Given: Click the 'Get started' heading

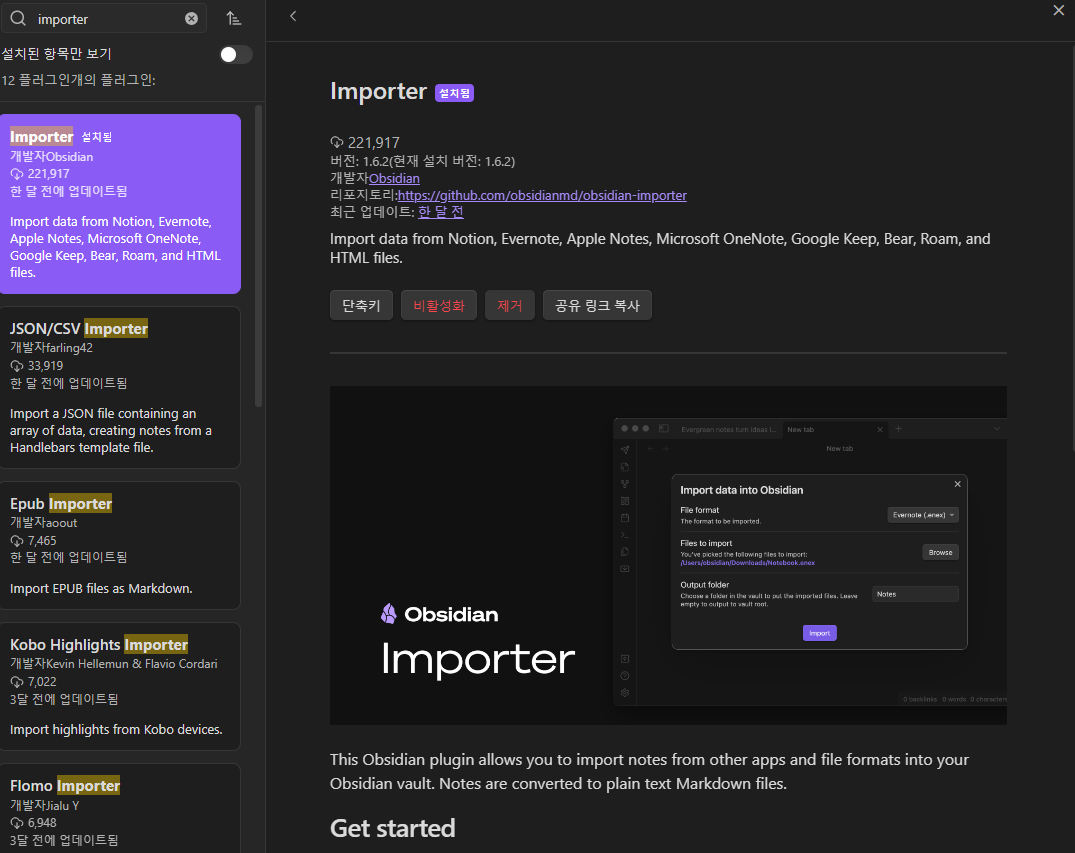Looking at the screenshot, I should (x=392, y=828).
